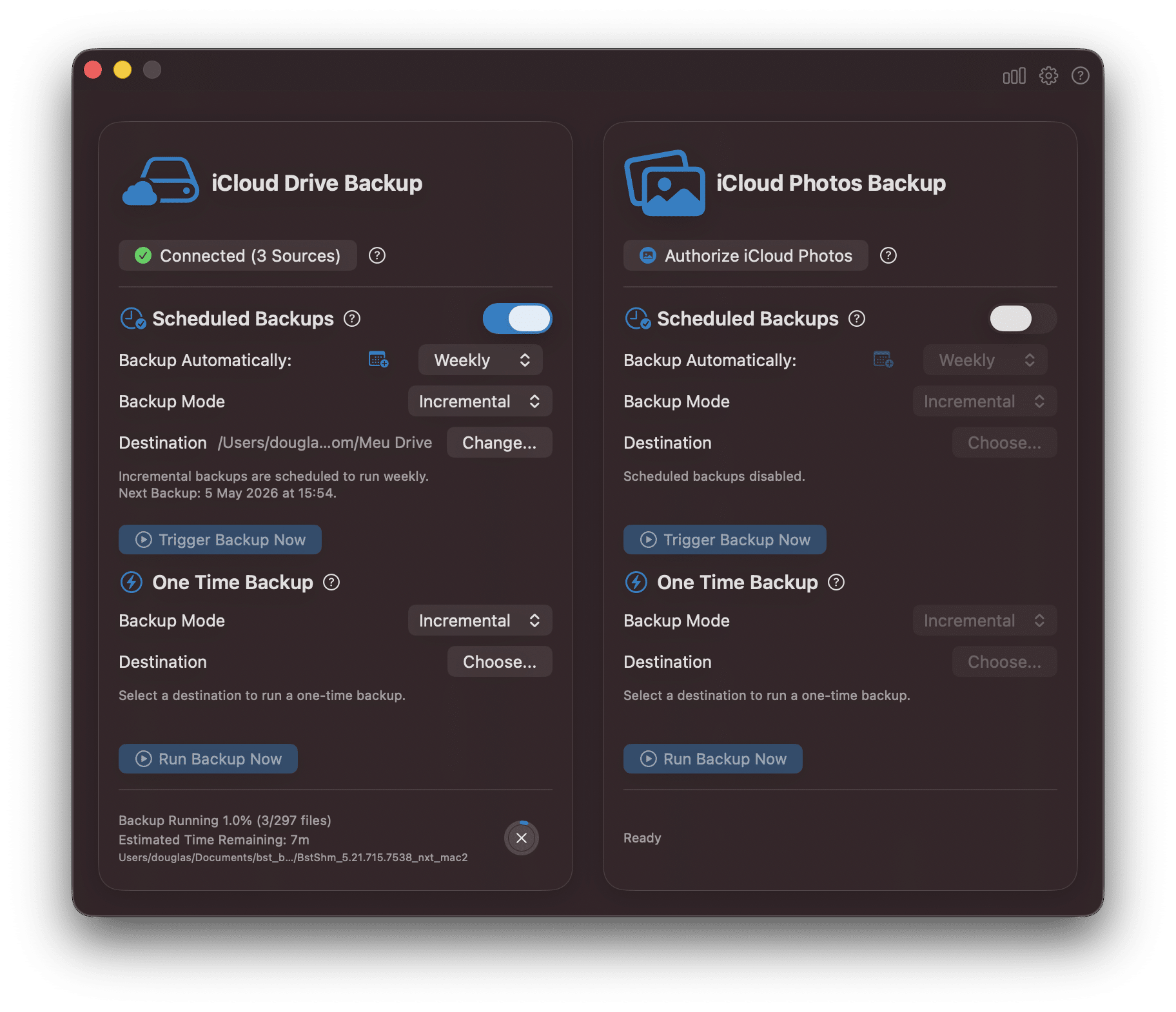Click the Connected (3 Sources) button
Image resolution: width=1176 pixels, height=1012 pixels.
click(x=237, y=256)
